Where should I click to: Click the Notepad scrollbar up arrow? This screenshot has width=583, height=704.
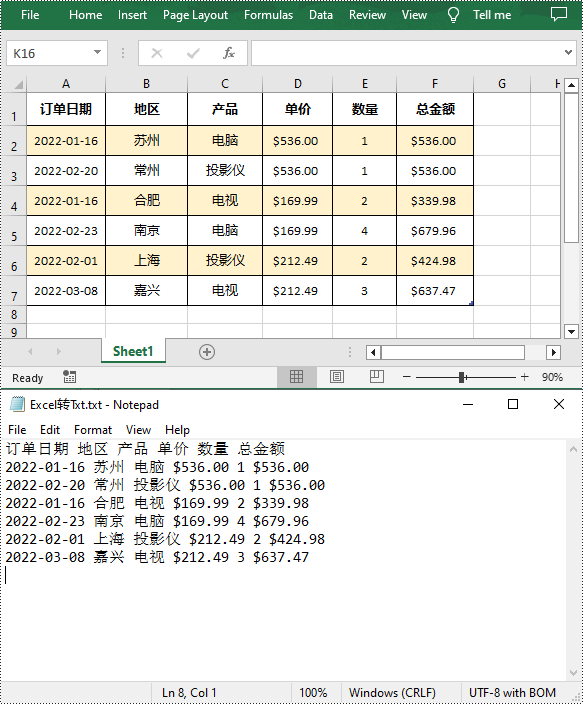click(x=574, y=449)
